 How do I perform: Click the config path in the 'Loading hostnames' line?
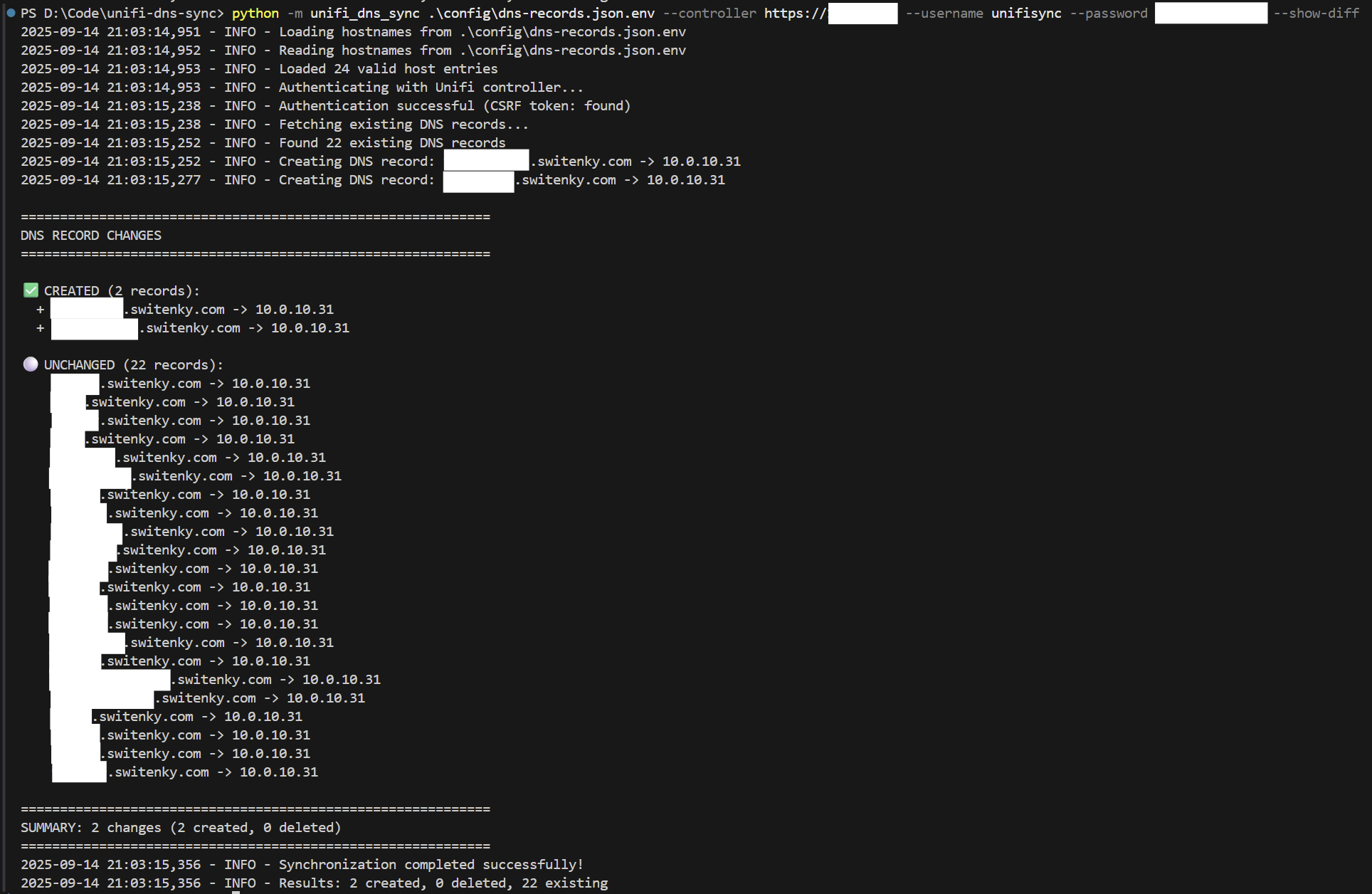[x=573, y=32]
